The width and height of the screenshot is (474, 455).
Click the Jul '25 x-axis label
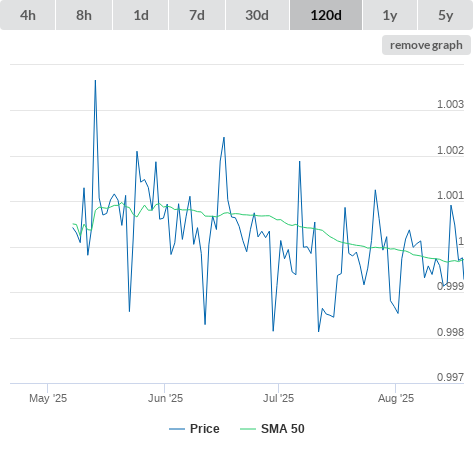[278, 398]
